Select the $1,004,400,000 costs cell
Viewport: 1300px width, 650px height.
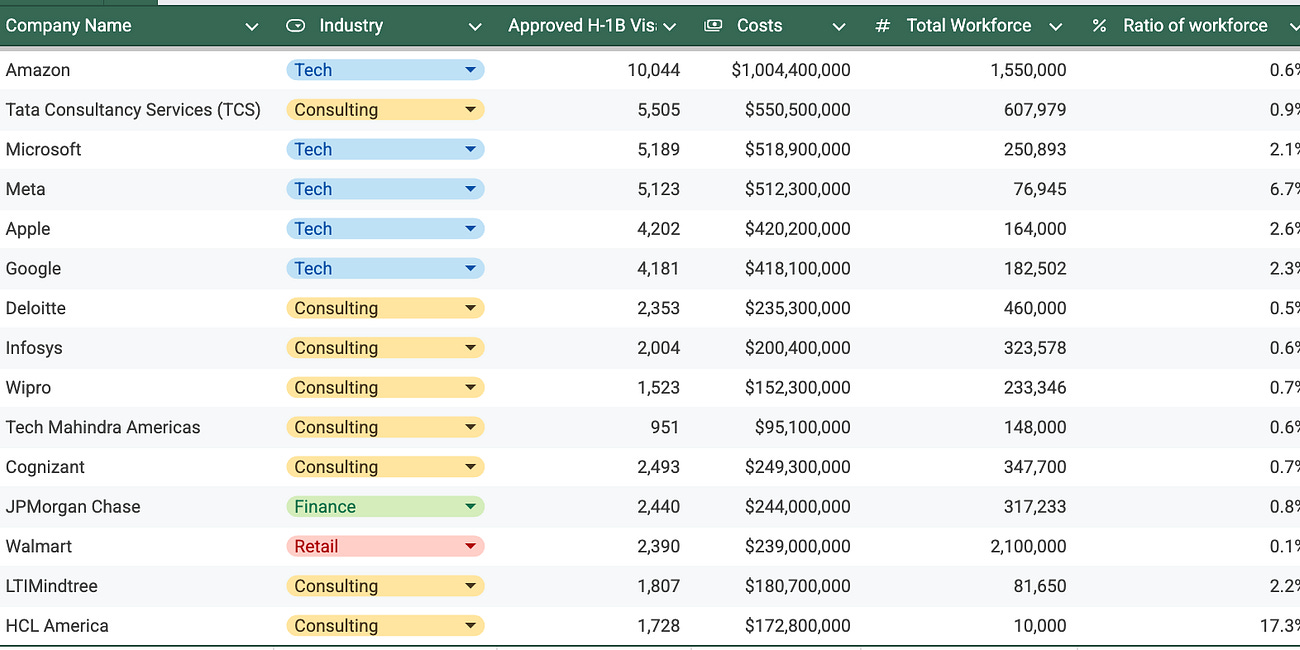776,70
